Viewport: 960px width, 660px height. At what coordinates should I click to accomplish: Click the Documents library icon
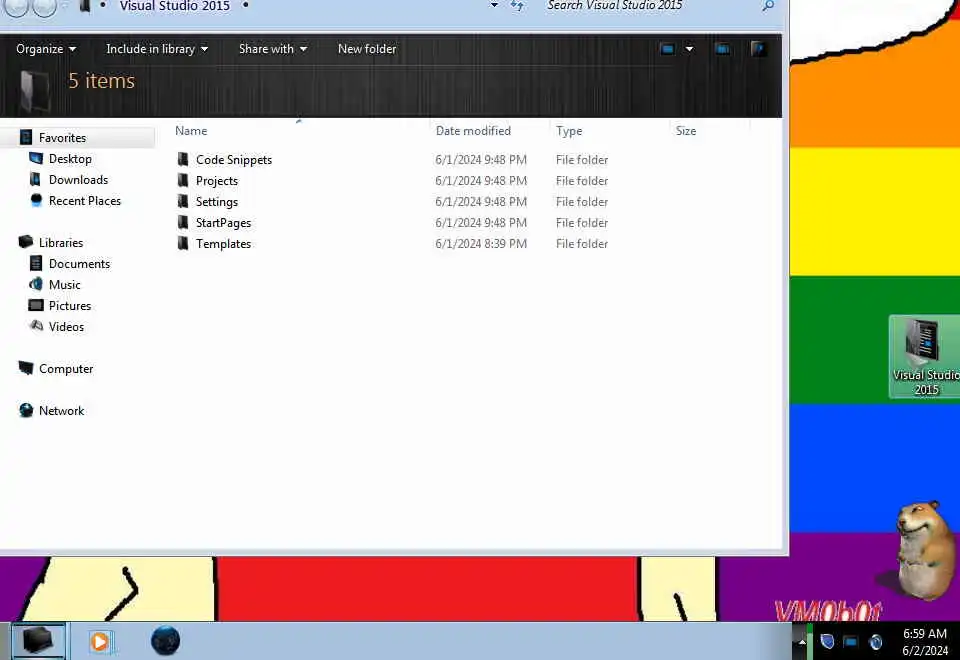(36, 263)
